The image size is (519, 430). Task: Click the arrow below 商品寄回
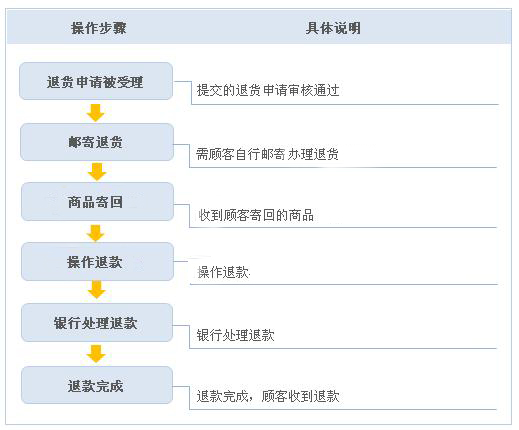(96, 233)
